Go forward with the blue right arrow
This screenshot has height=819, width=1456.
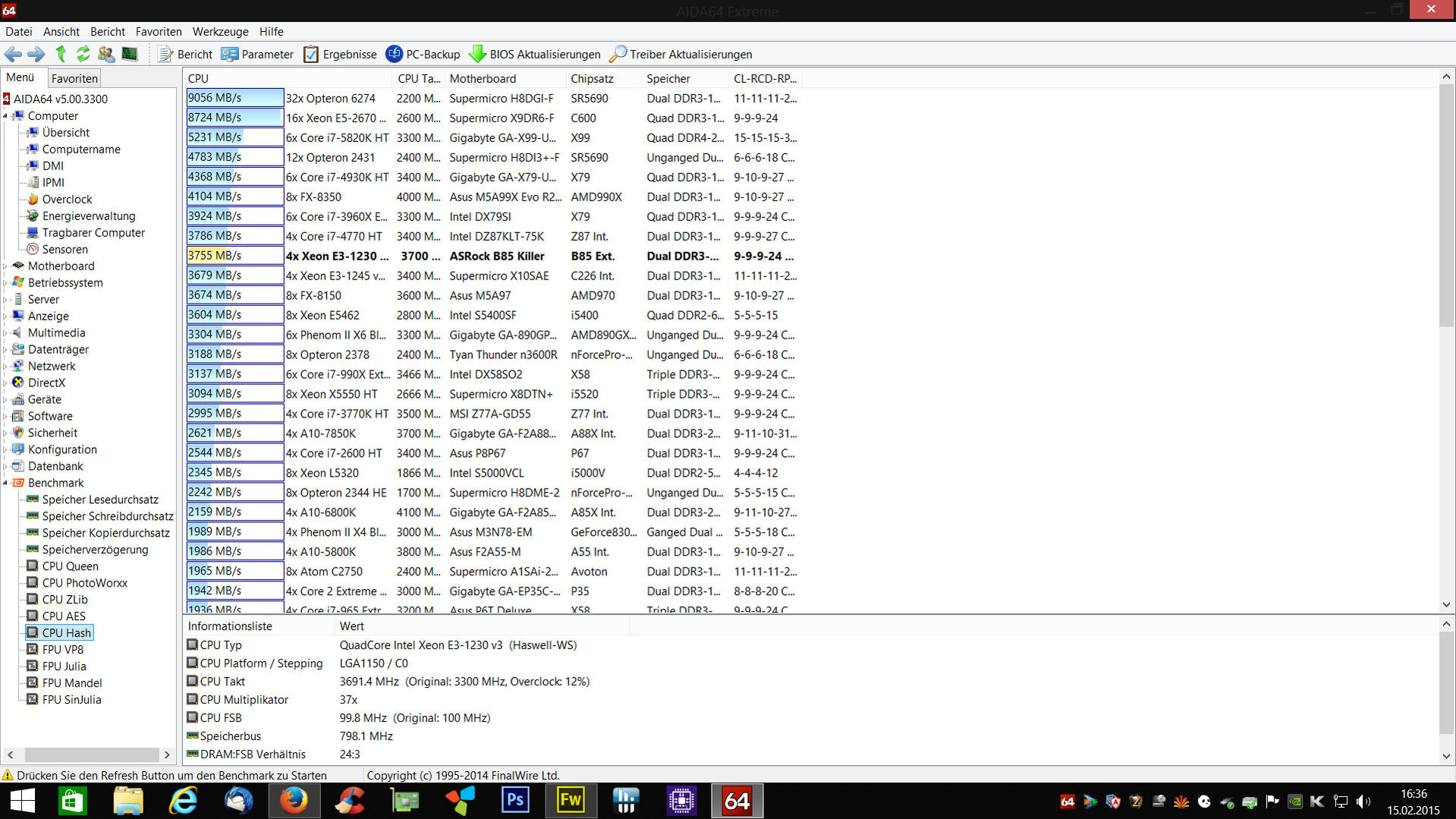coord(36,54)
